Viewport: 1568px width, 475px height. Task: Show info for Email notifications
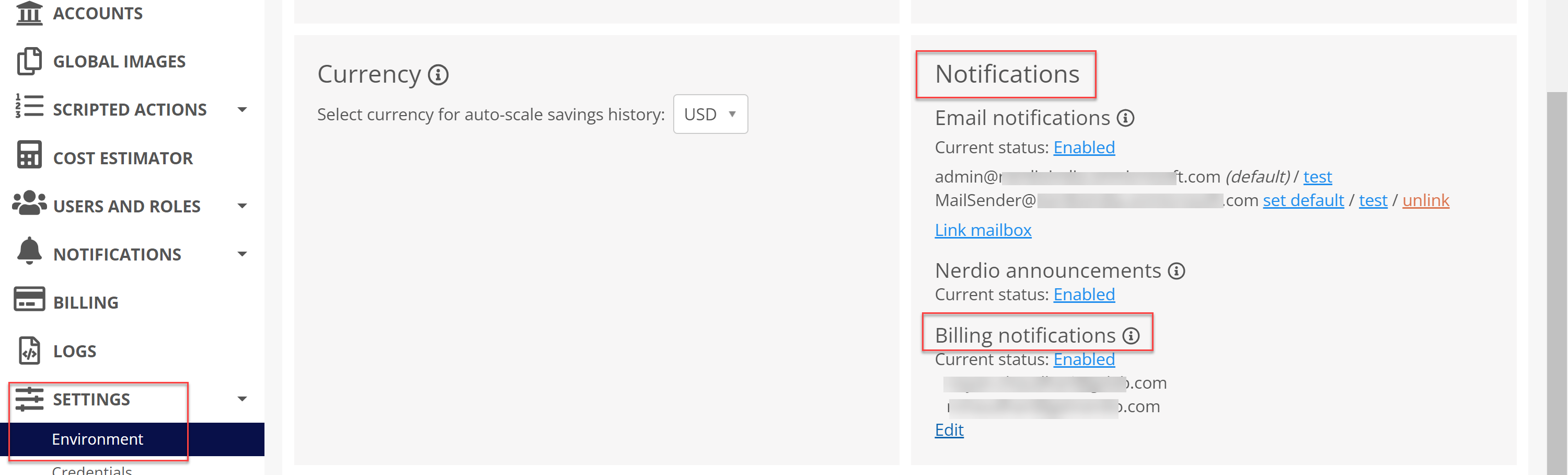[x=1125, y=118]
